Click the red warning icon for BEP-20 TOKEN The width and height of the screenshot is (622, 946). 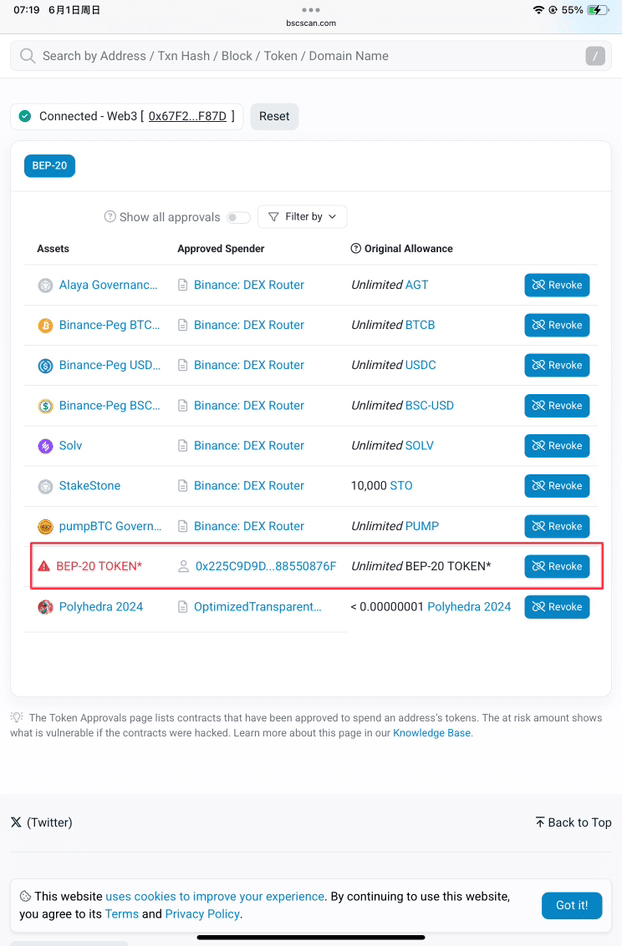pos(44,566)
